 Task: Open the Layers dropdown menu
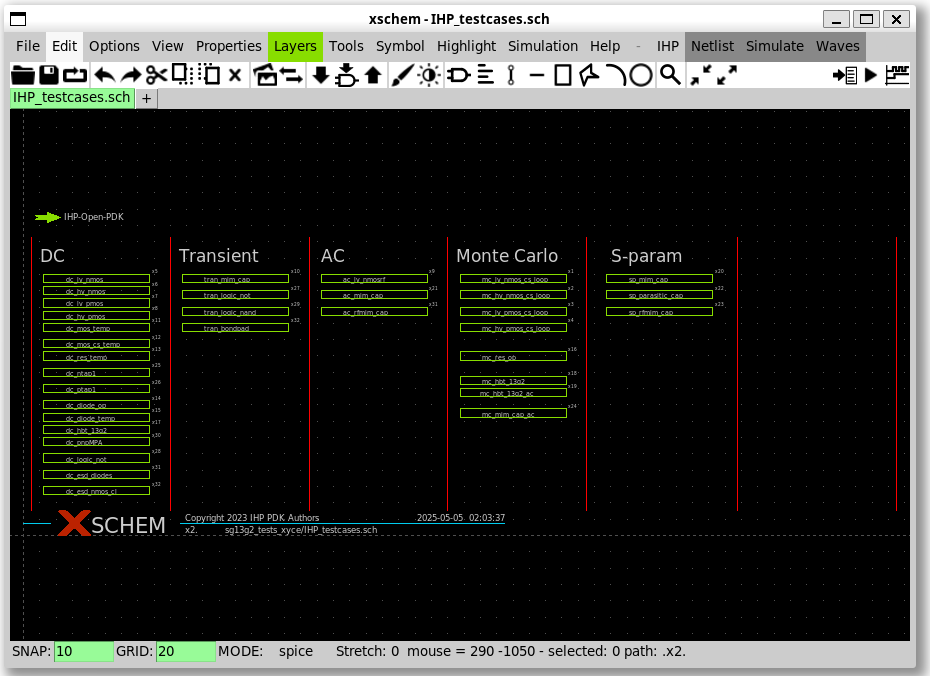coord(295,46)
